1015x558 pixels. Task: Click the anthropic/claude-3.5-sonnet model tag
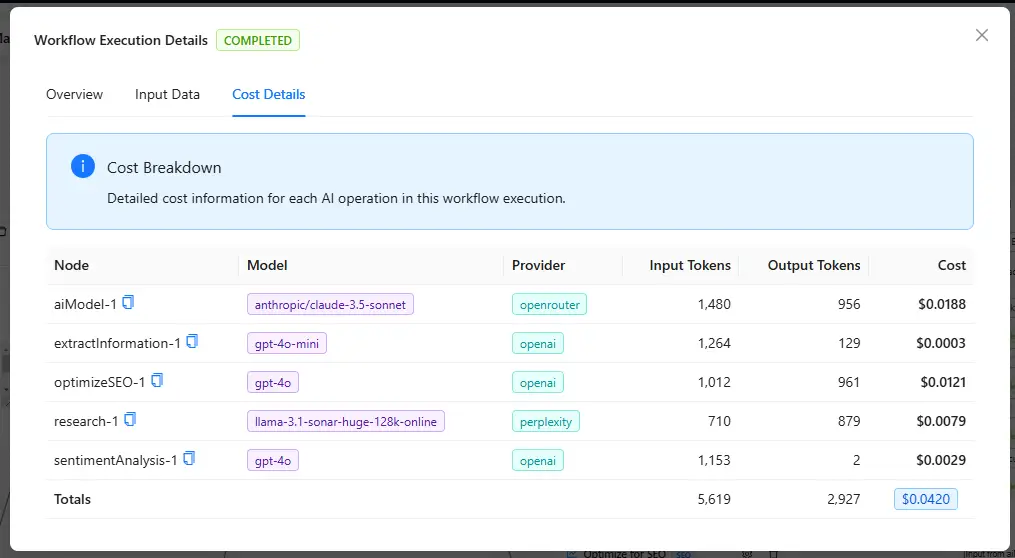click(330, 304)
